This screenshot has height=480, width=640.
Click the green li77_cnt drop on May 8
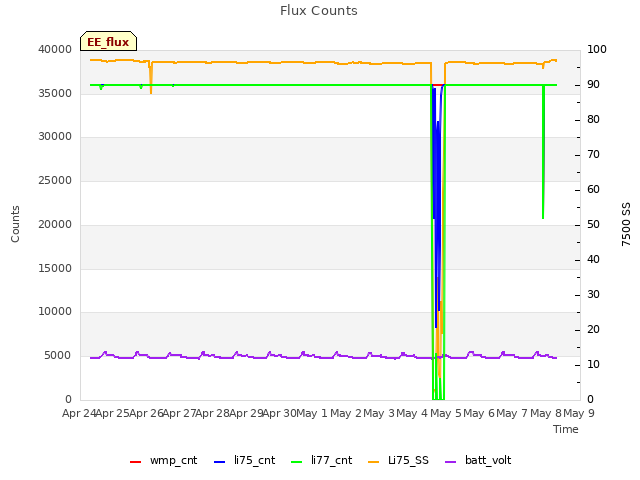click(x=543, y=152)
